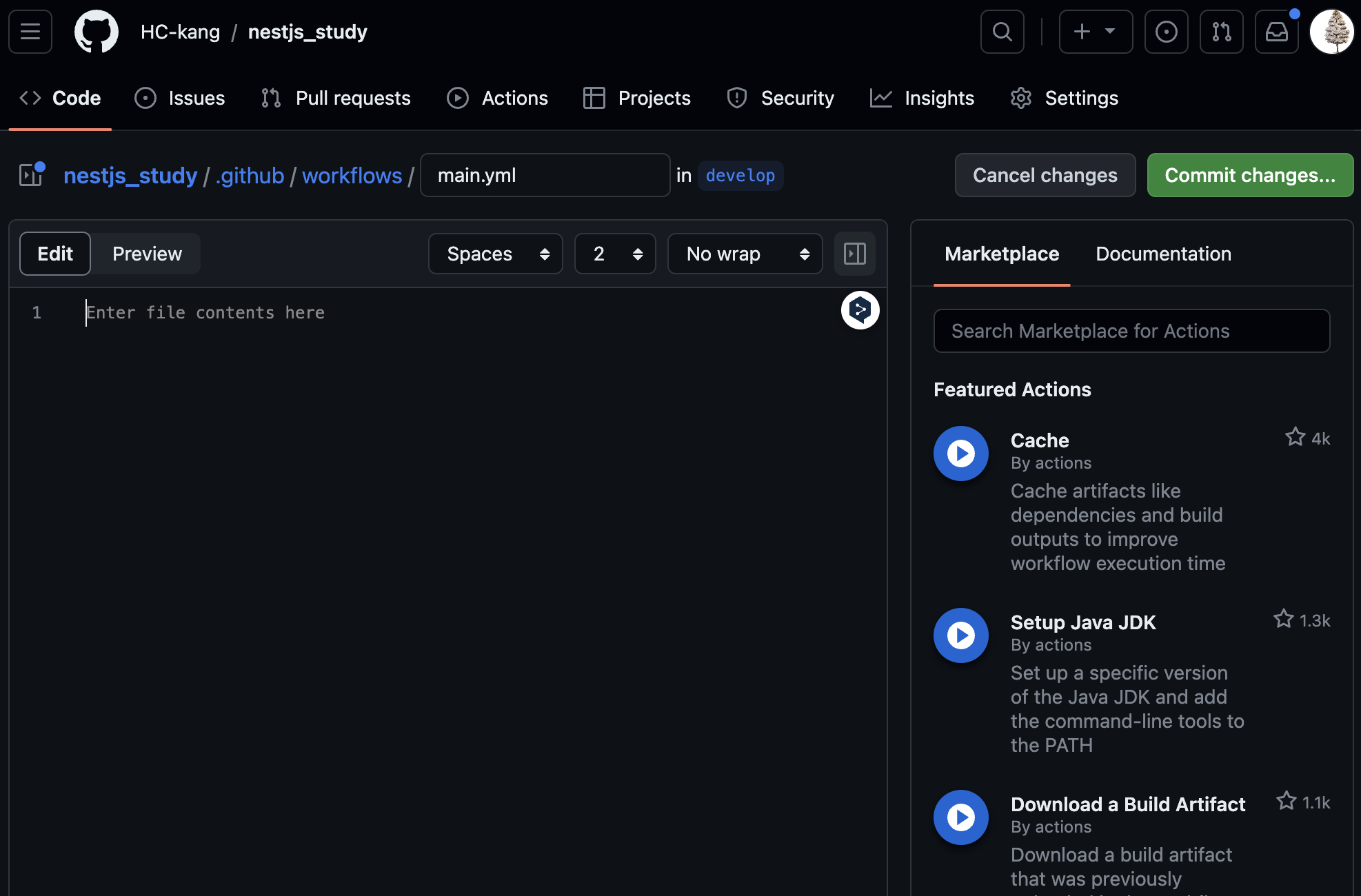The height and width of the screenshot is (896, 1361).
Task: Open the Security tab
Action: tap(780, 98)
